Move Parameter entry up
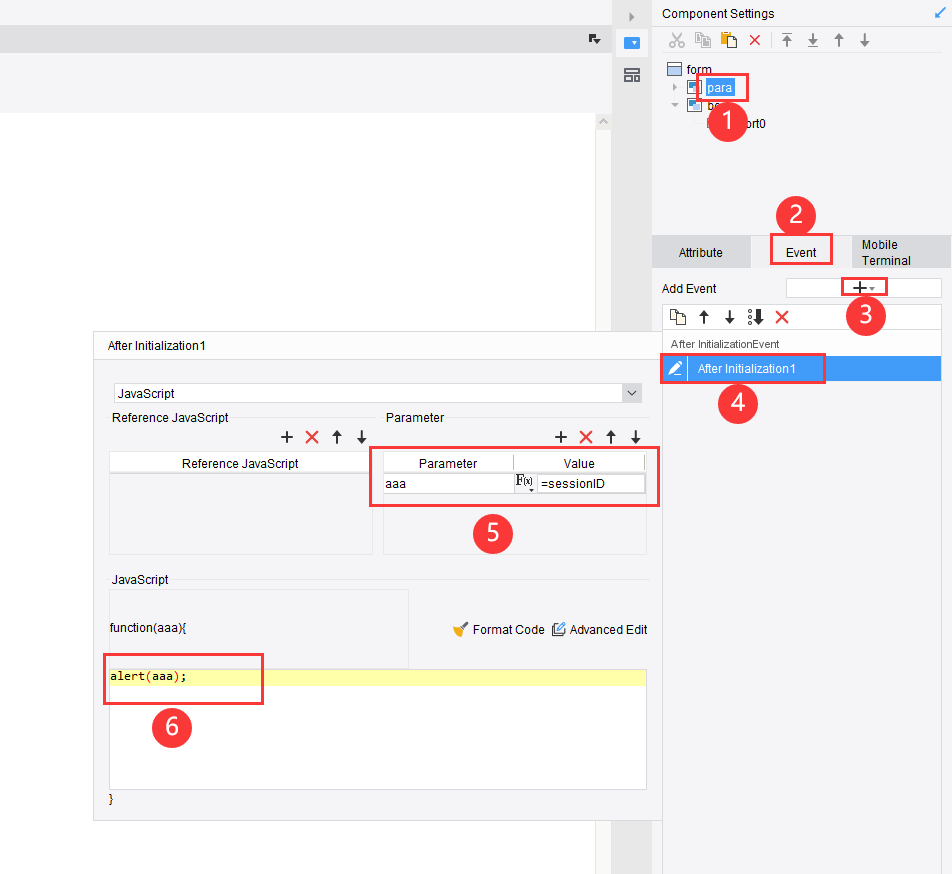 (611, 437)
